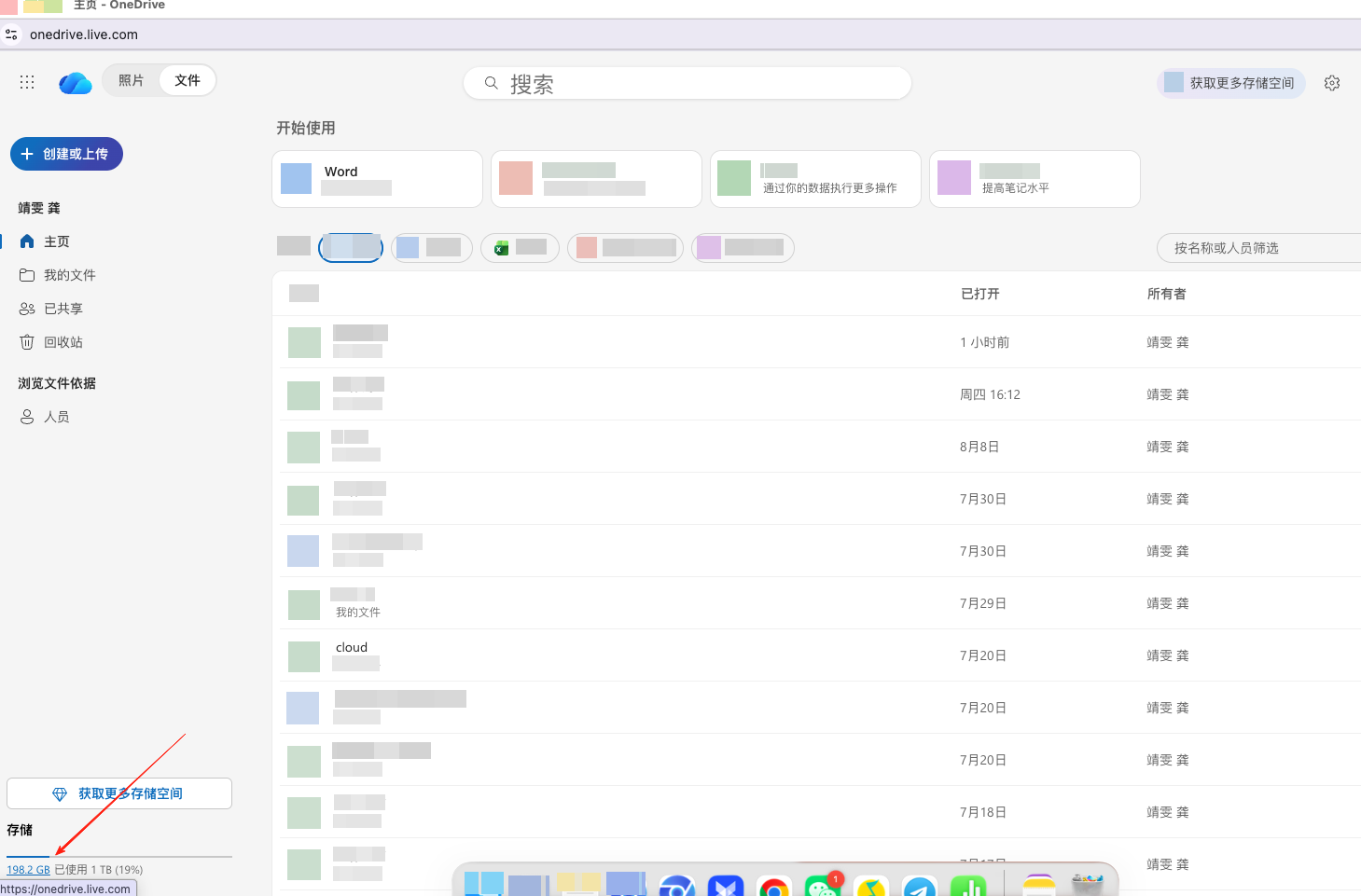
Task: Click the storage usage progress bar
Action: pos(119,856)
